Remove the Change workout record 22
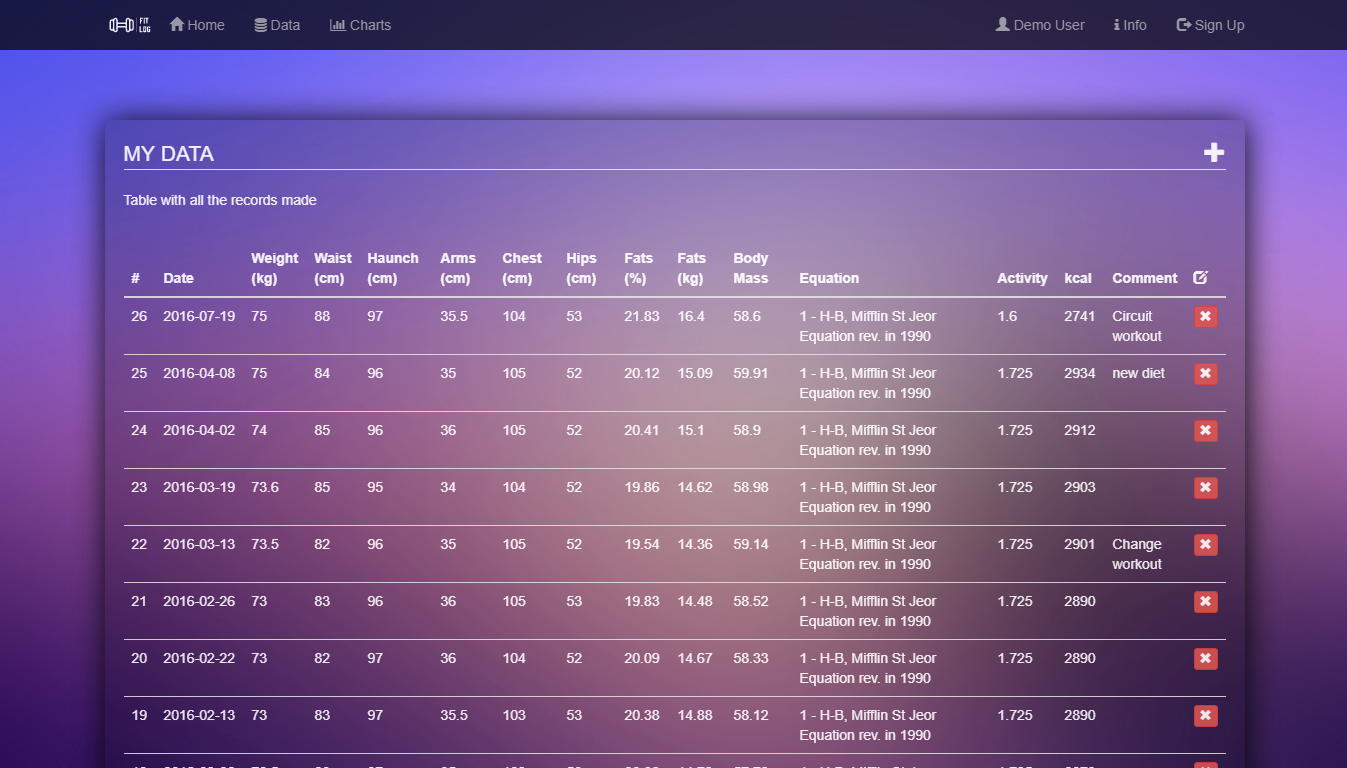The width and height of the screenshot is (1347, 768). [1205, 545]
